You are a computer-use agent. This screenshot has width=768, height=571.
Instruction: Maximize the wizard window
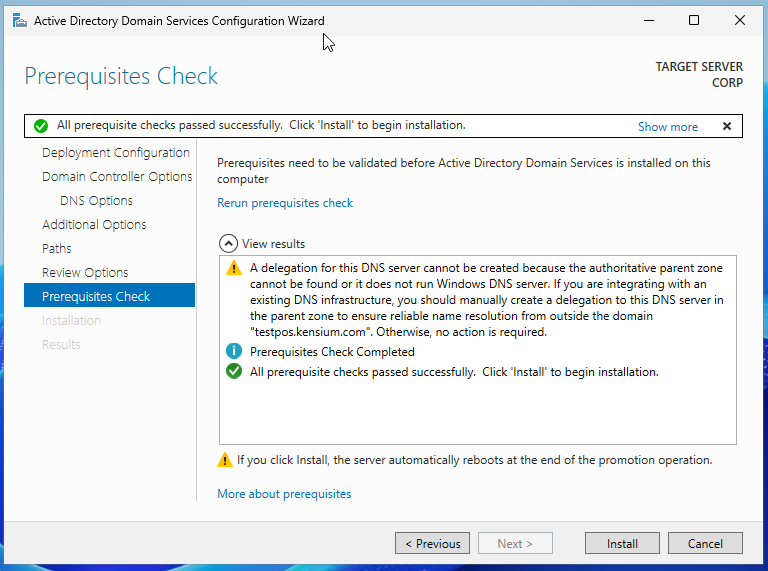(694, 20)
